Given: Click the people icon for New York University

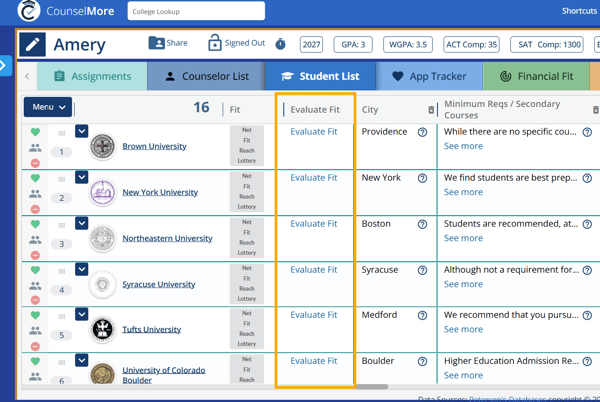Looking at the screenshot, I should (35, 194).
